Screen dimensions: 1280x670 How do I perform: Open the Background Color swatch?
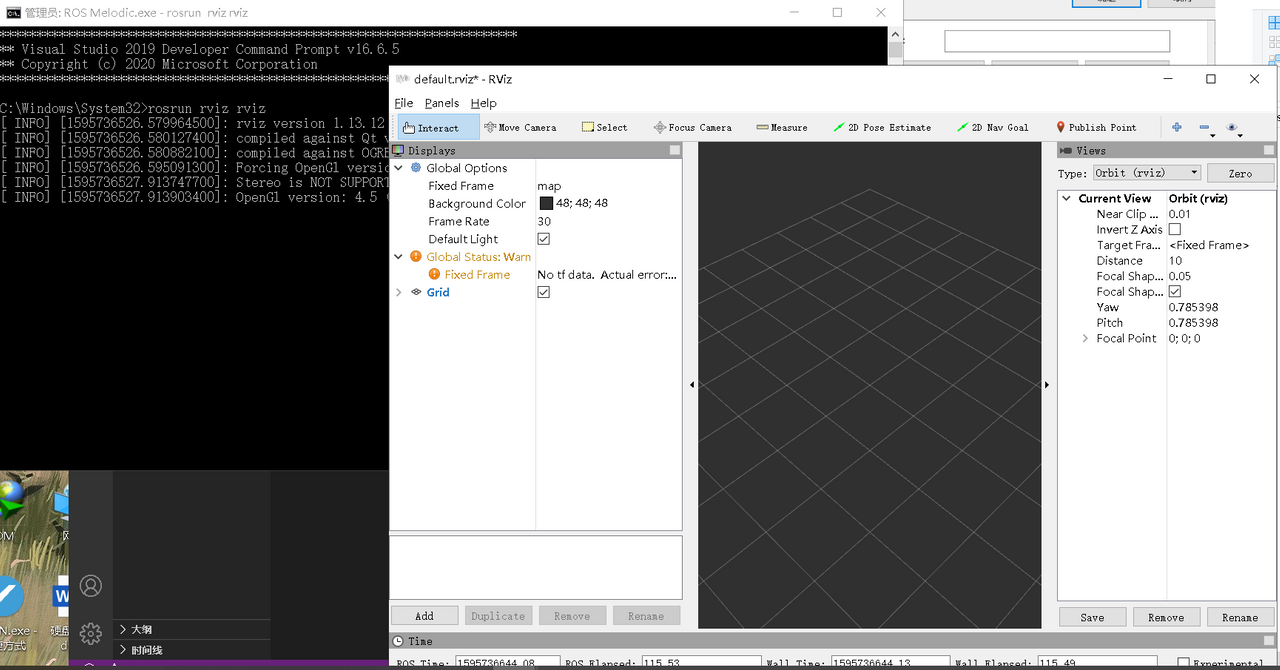tap(545, 203)
